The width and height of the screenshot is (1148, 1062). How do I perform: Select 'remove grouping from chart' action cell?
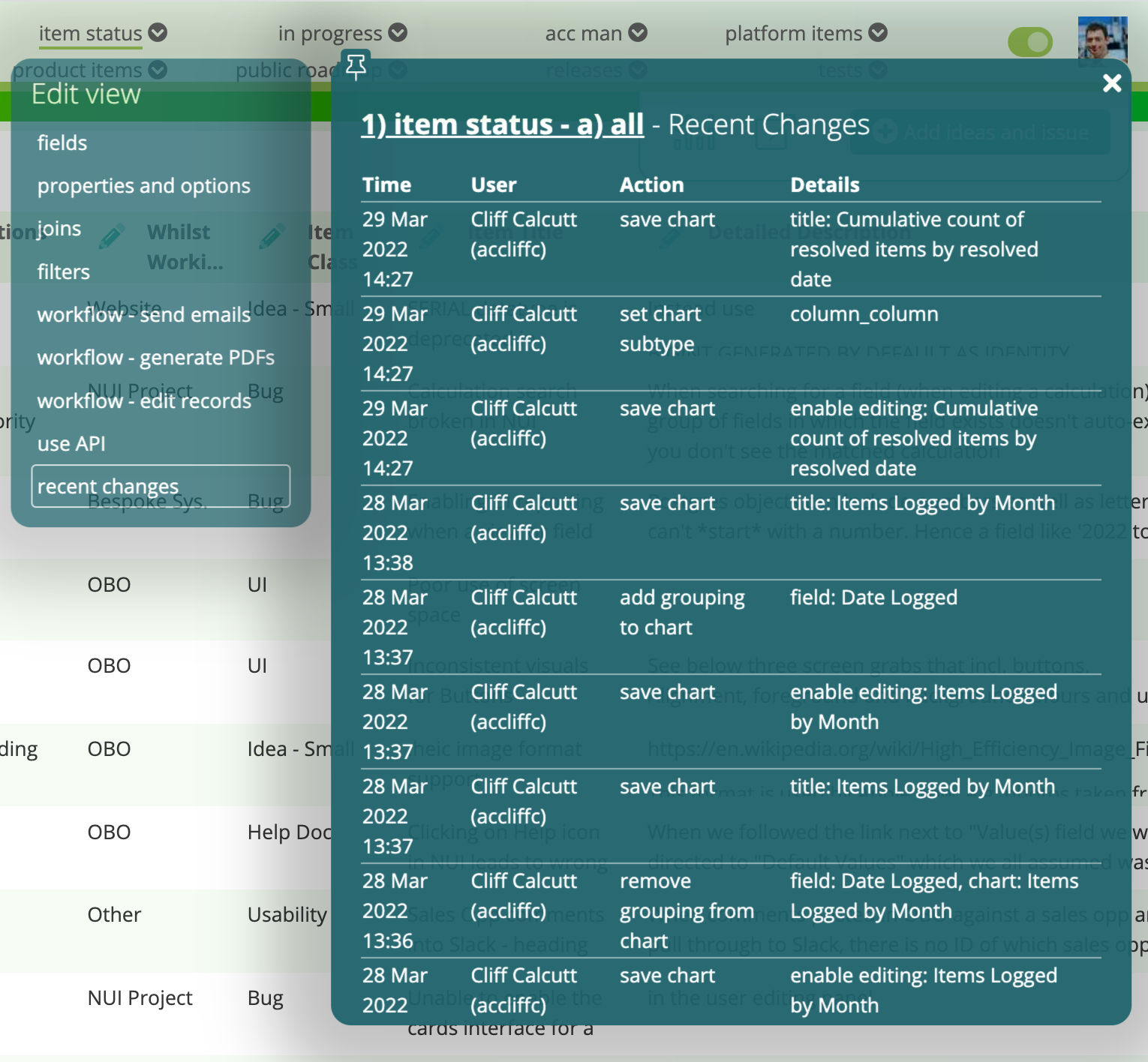point(687,911)
